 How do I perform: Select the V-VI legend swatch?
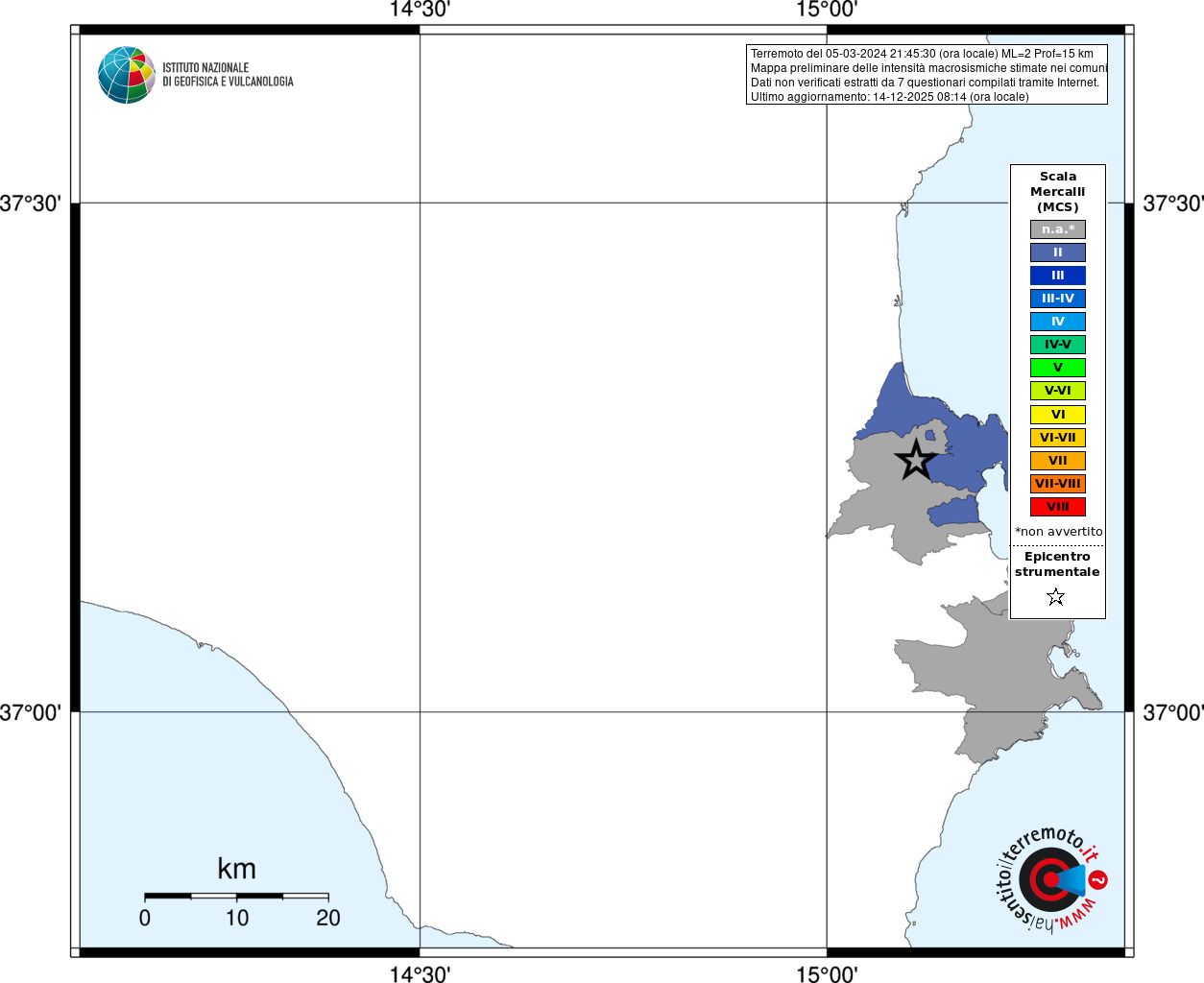click(x=1058, y=391)
